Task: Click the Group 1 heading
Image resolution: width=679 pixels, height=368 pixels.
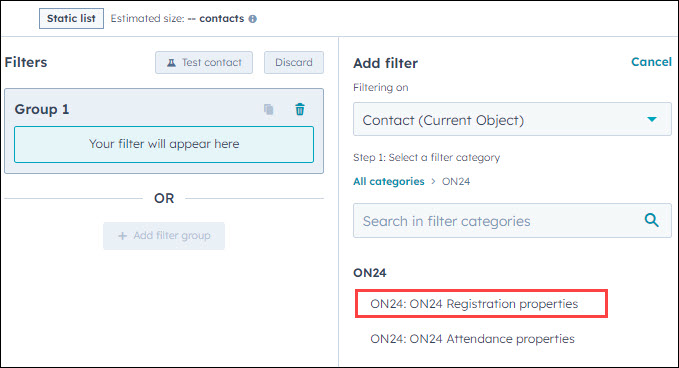Action: (42, 109)
